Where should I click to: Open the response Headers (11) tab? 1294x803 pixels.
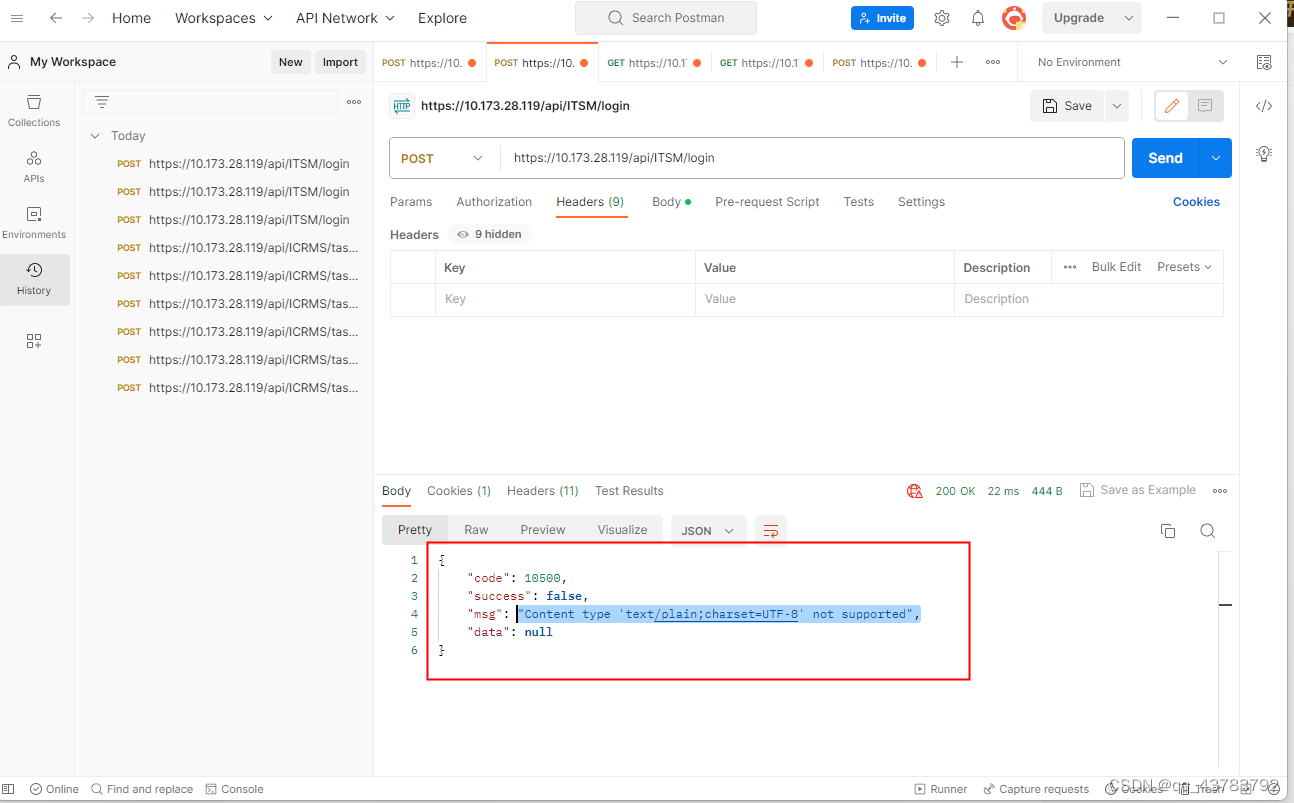tap(542, 490)
